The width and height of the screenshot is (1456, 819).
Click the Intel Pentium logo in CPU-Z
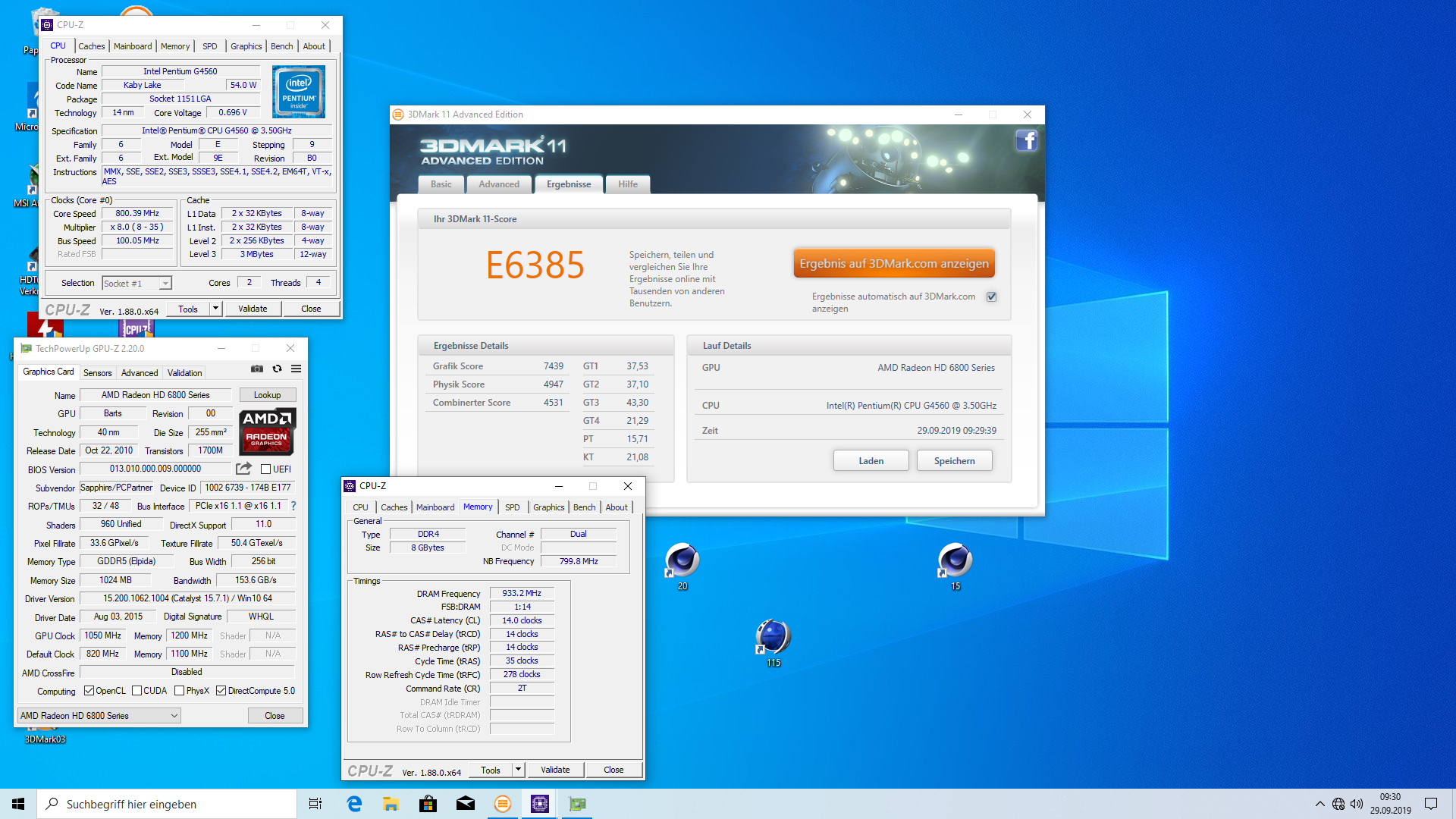point(299,92)
